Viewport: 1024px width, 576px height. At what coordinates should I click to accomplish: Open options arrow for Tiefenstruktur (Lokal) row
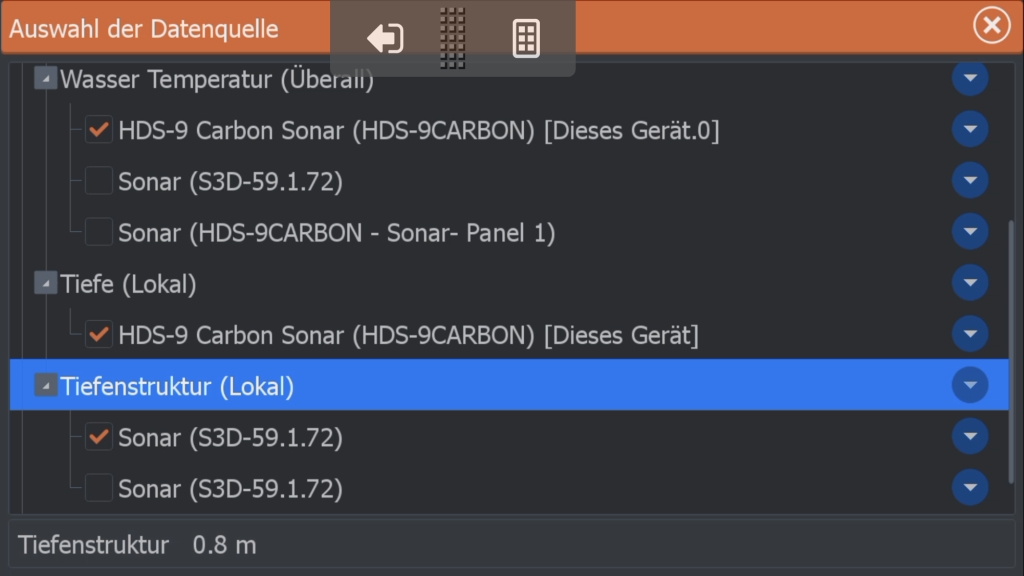970,385
